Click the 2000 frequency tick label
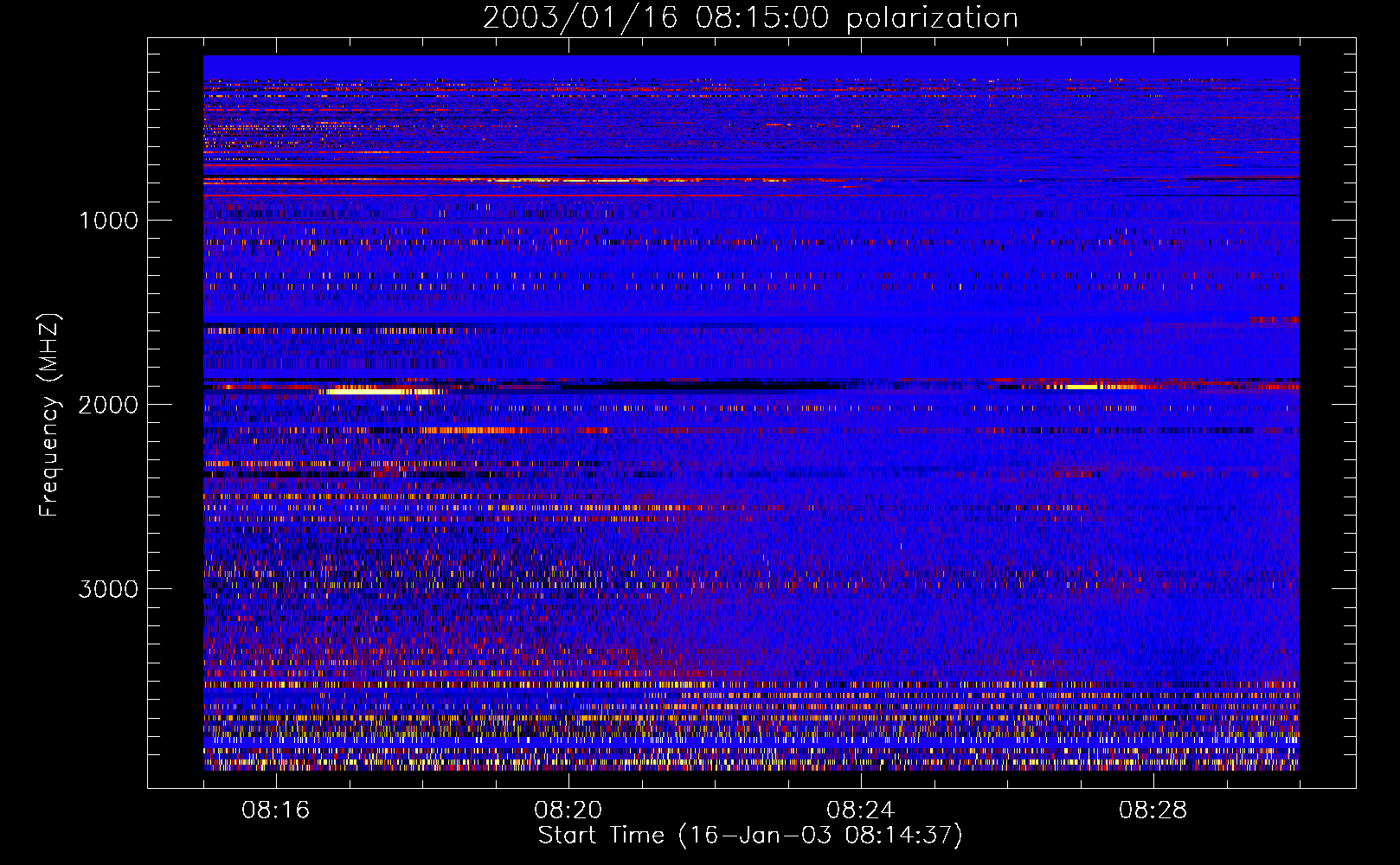The image size is (1400, 865). [108, 405]
